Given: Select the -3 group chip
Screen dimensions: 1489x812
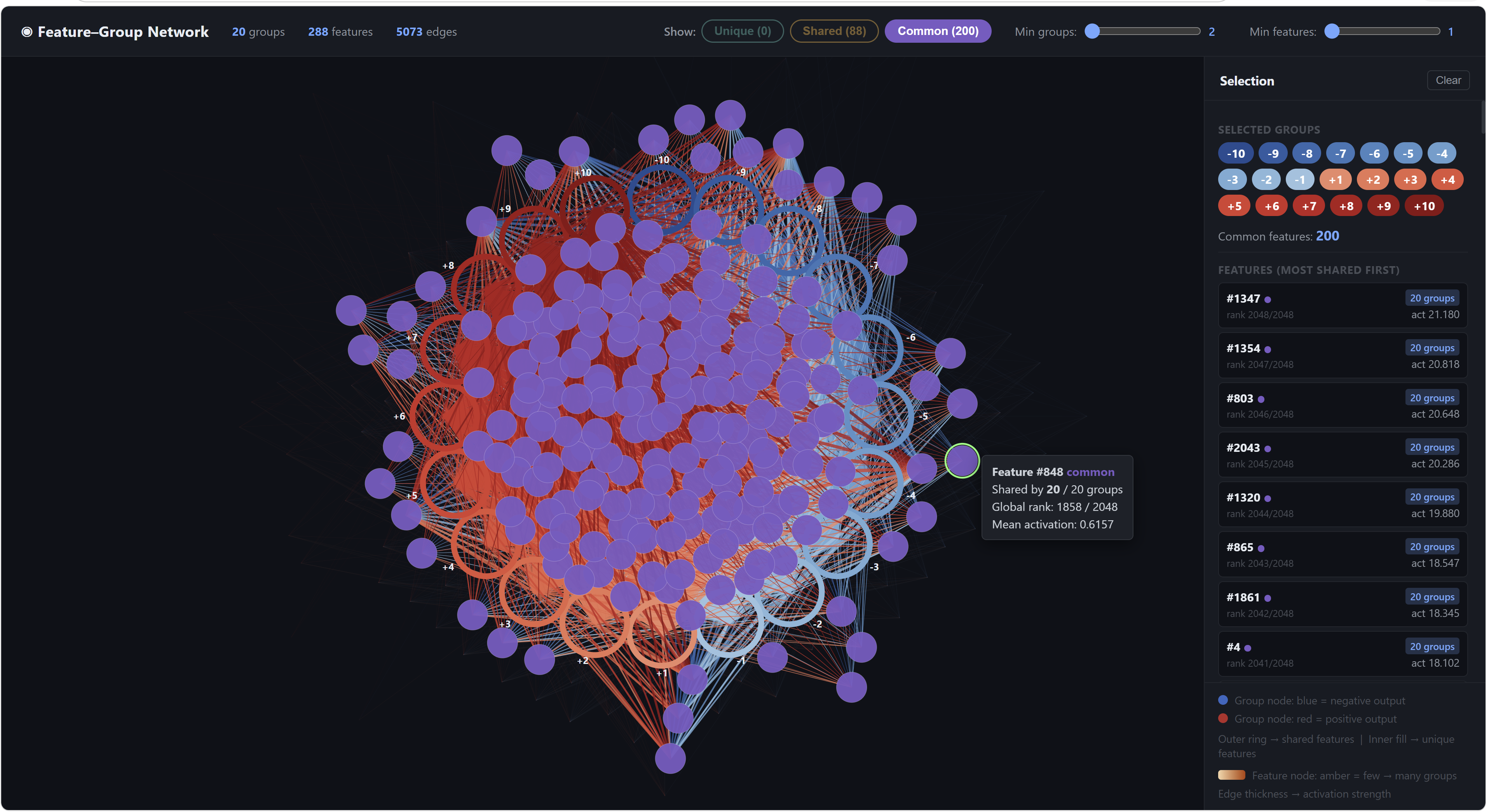Looking at the screenshot, I should [1233, 180].
